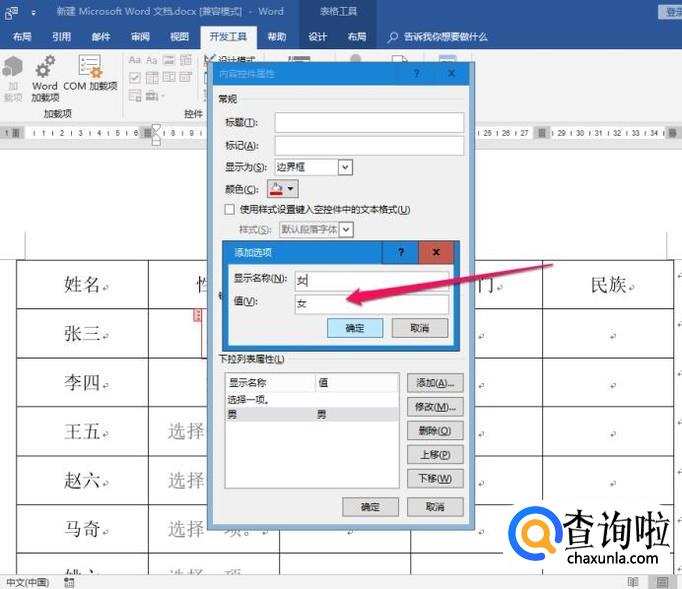Screen dimensions: 682x589
Task: Focus the 标记(A) input field
Action: tap(369, 146)
